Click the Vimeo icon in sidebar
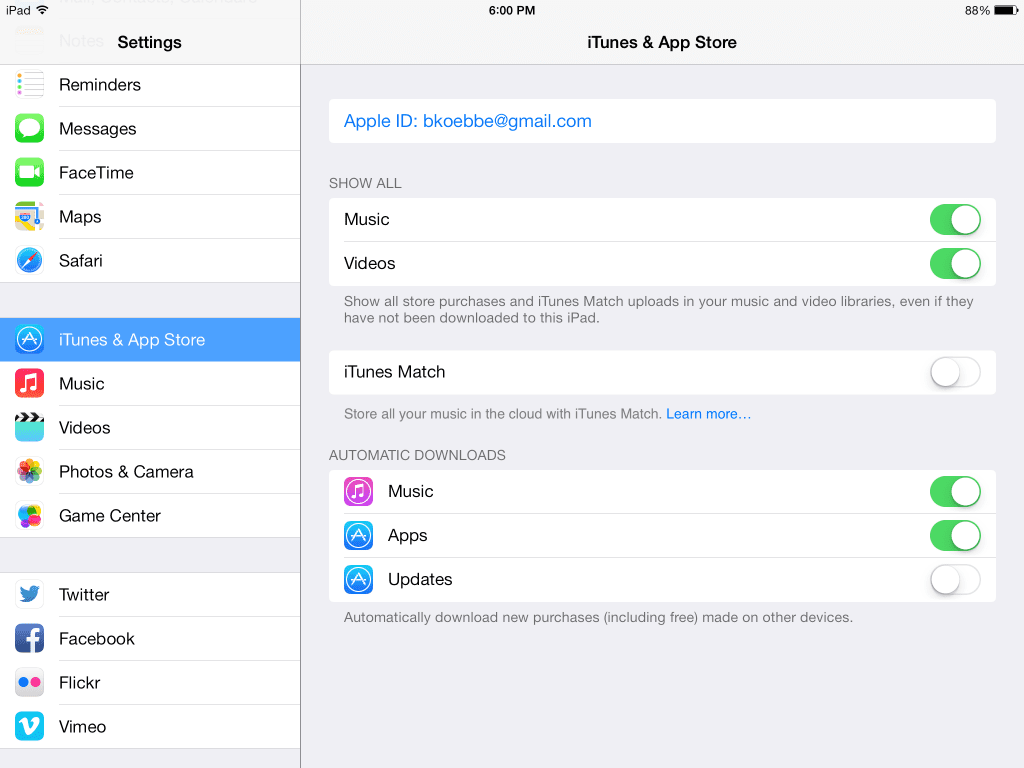The height and width of the screenshot is (768, 1024). point(29,726)
